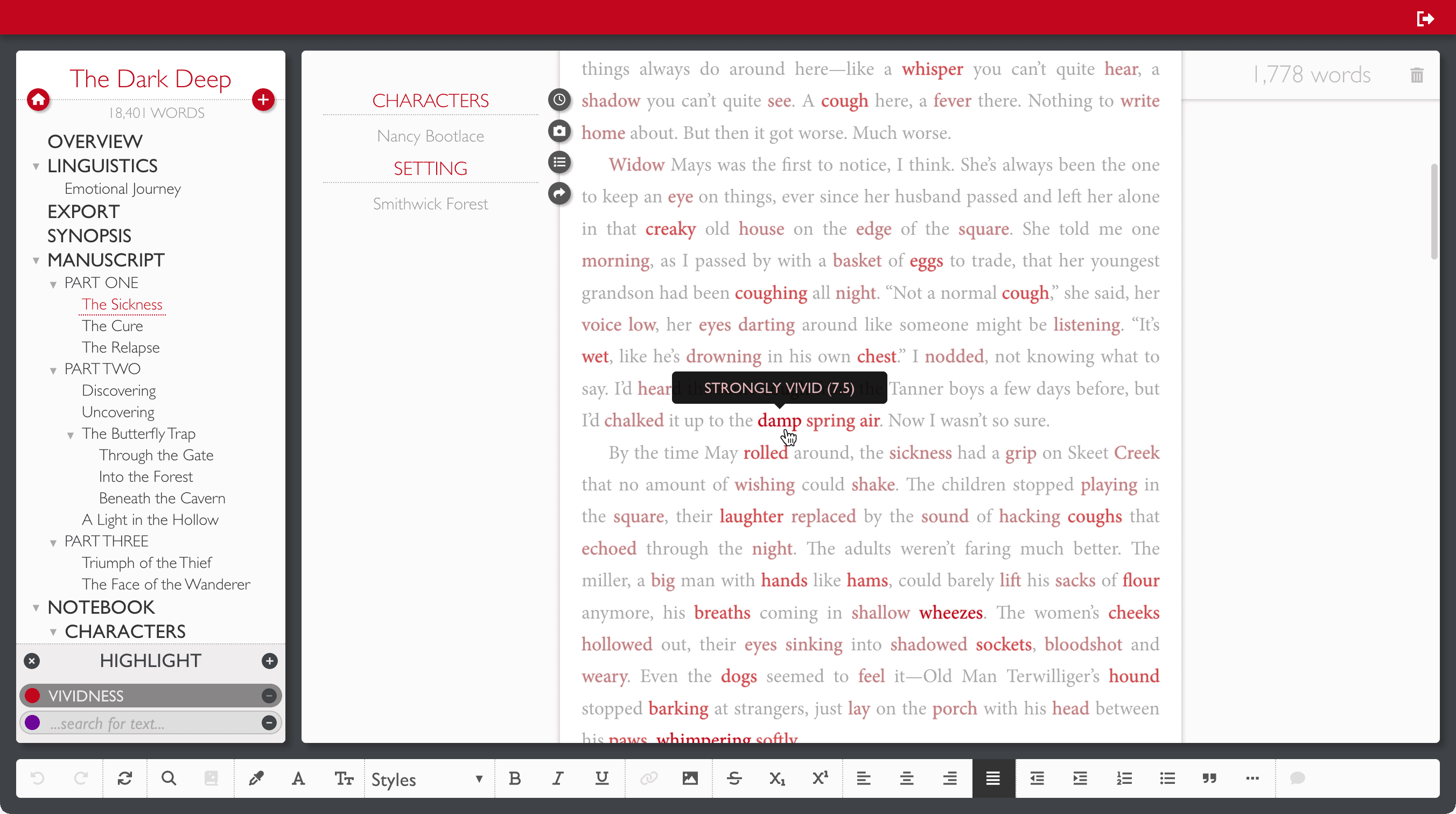Click the block quote icon
1456x814 pixels.
point(1209,778)
